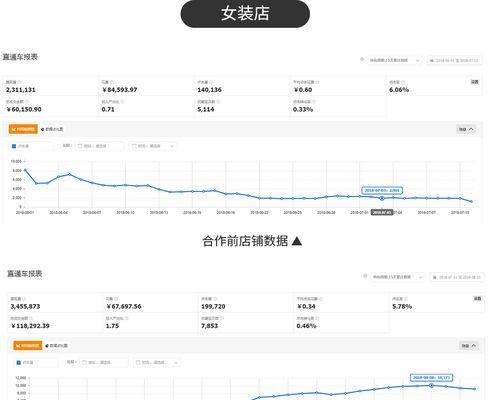Image resolution: width=490 pixels, height=400 pixels.
Task: Click the help icon above ¥0.60
Action: point(317,82)
